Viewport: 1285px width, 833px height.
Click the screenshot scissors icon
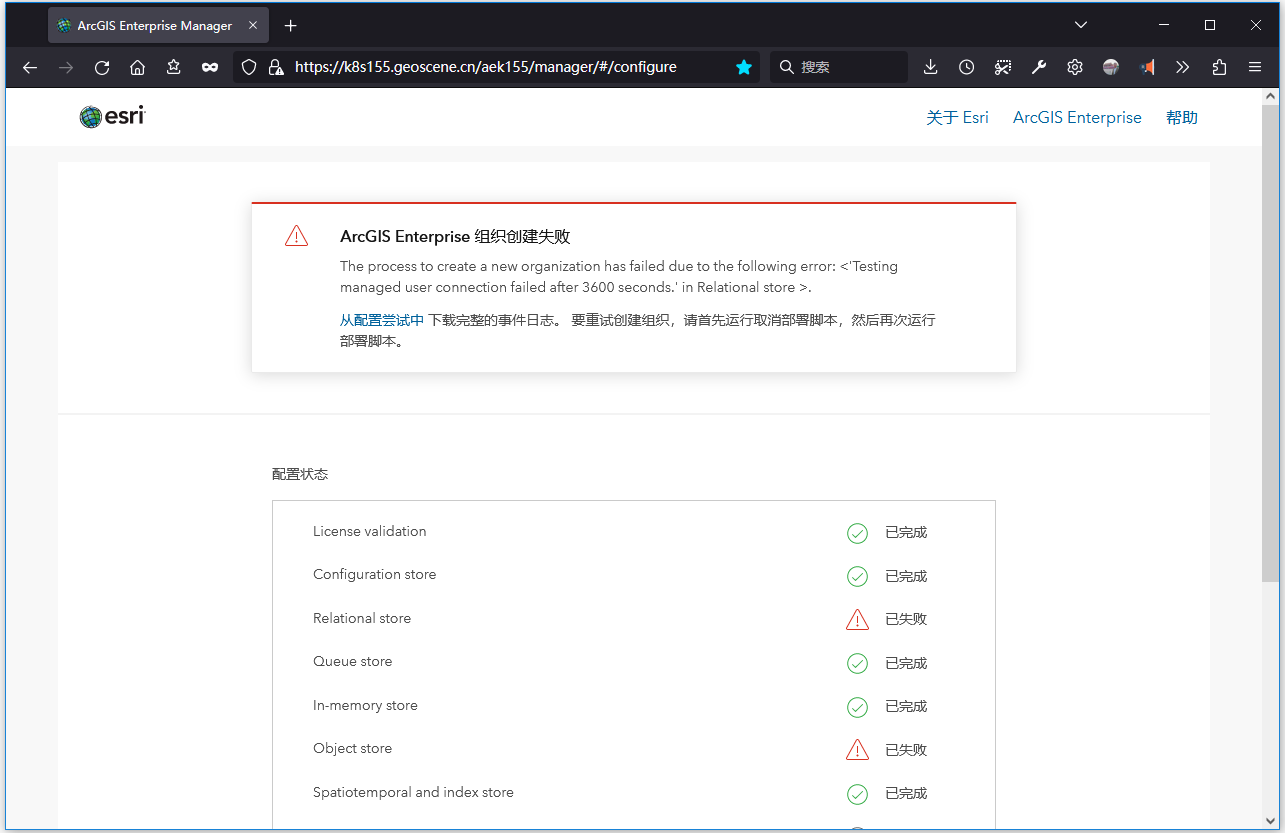tap(1003, 67)
